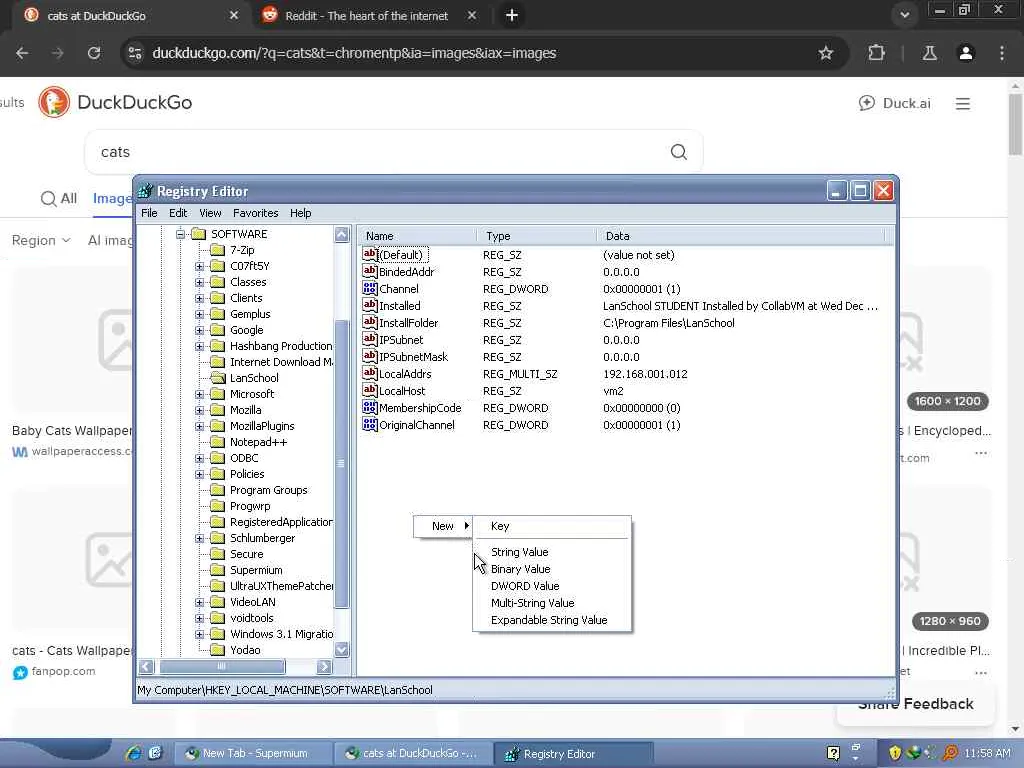Open Duck.ai link
Image resolution: width=1024 pixels, height=768 pixels.
[x=895, y=103]
